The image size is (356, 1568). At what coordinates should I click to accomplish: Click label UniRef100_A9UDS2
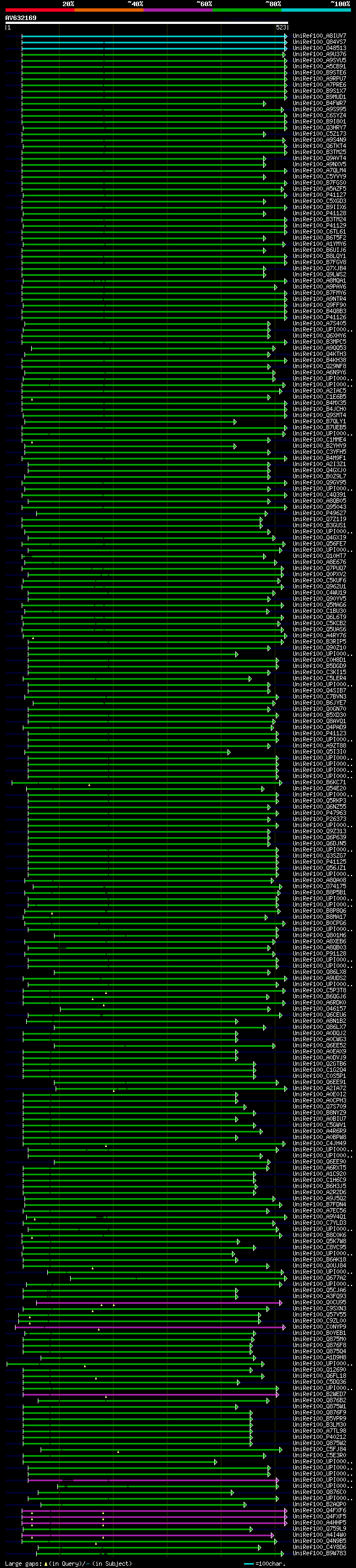coord(319,978)
